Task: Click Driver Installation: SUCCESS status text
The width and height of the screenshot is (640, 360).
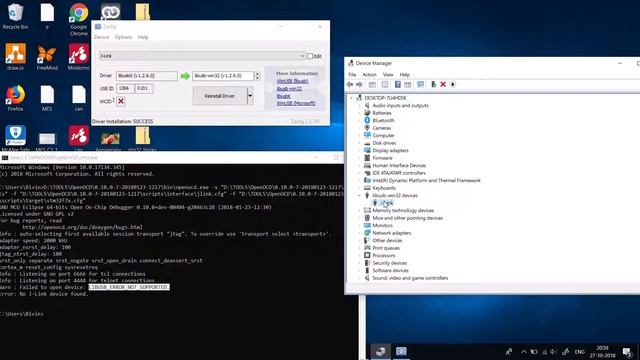Action: (x=123, y=122)
